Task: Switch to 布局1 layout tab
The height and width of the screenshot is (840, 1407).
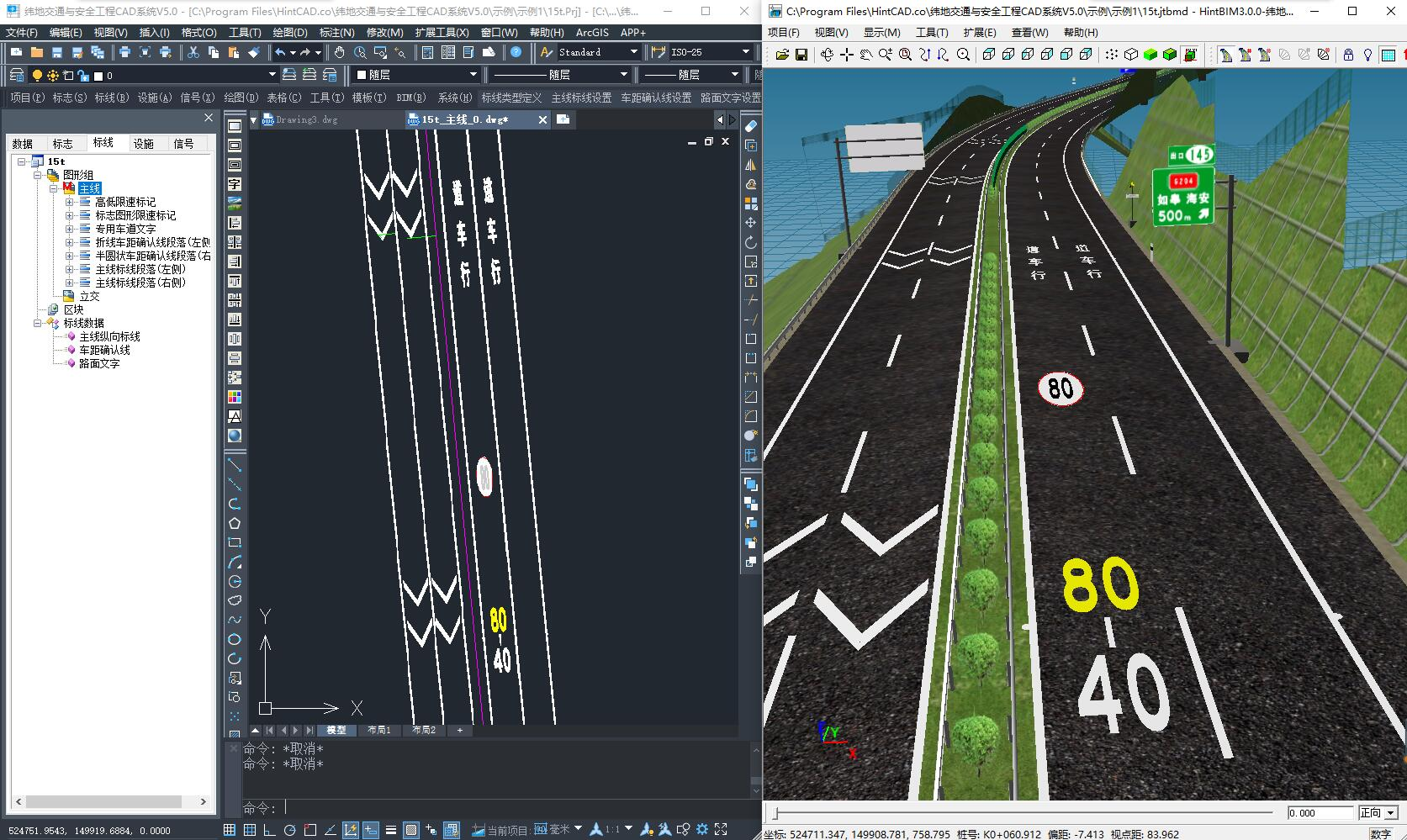Action: click(379, 730)
